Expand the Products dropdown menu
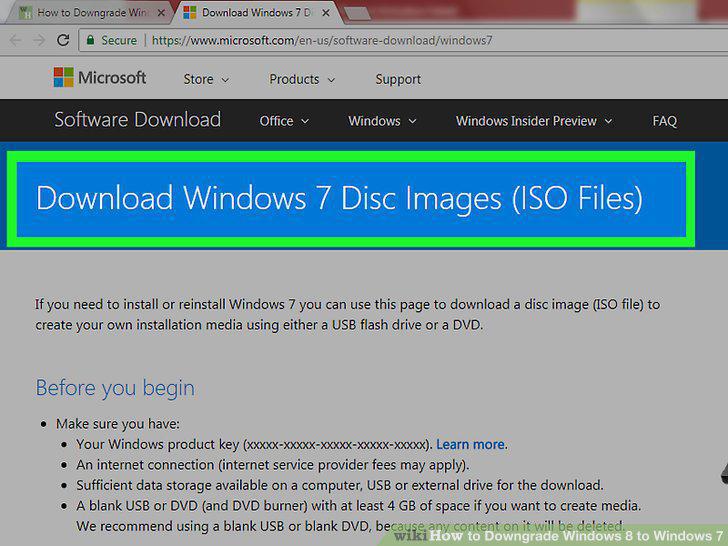 [x=302, y=79]
